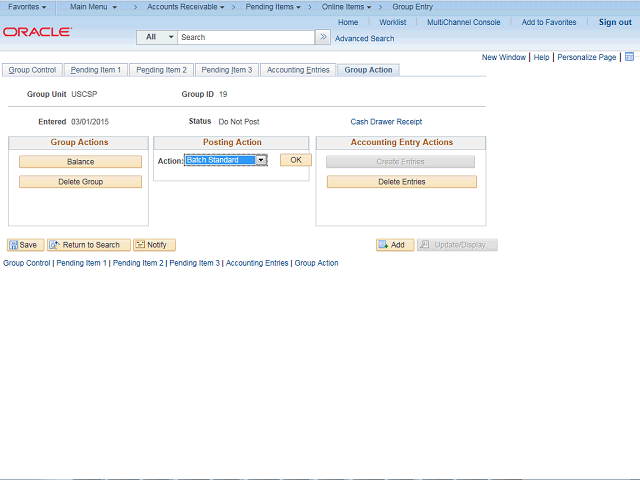Open the Favorites dropdown menu
The width and height of the screenshot is (640, 480).
point(27,7)
